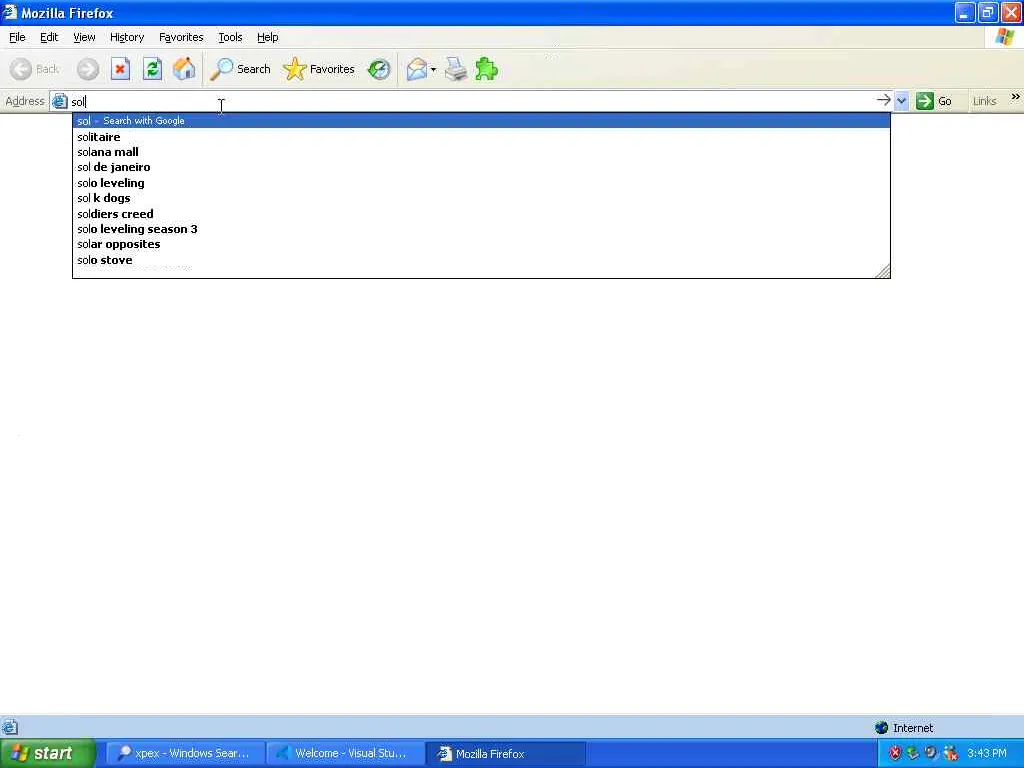Image resolution: width=1024 pixels, height=768 pixels.
Task: Click the suggestion list resize grip
Action: coord(883,271)
